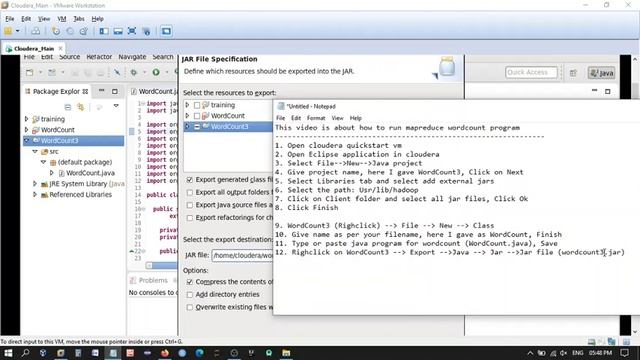This screenshot has width=640, height=360.
Task: Open Firefox from Windows taskbar
Action: coord(165,353)
